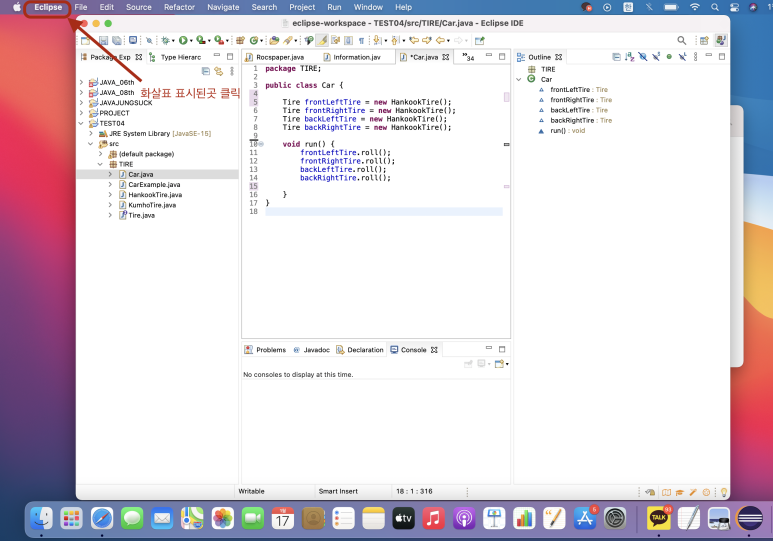Click the Coverage run icon
The image size is (773, 541).
(200, 40)
